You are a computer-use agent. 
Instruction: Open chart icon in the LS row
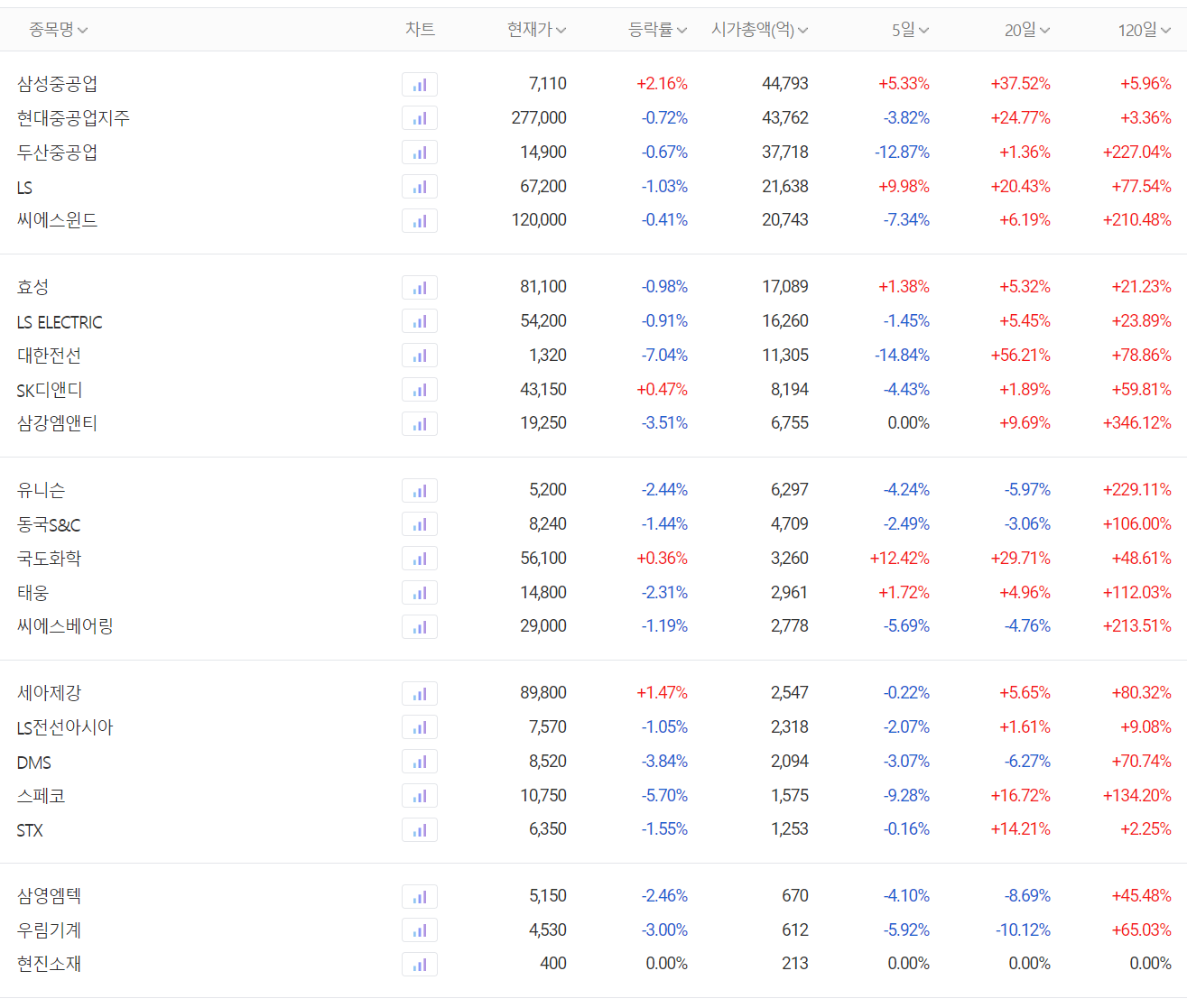420,187
